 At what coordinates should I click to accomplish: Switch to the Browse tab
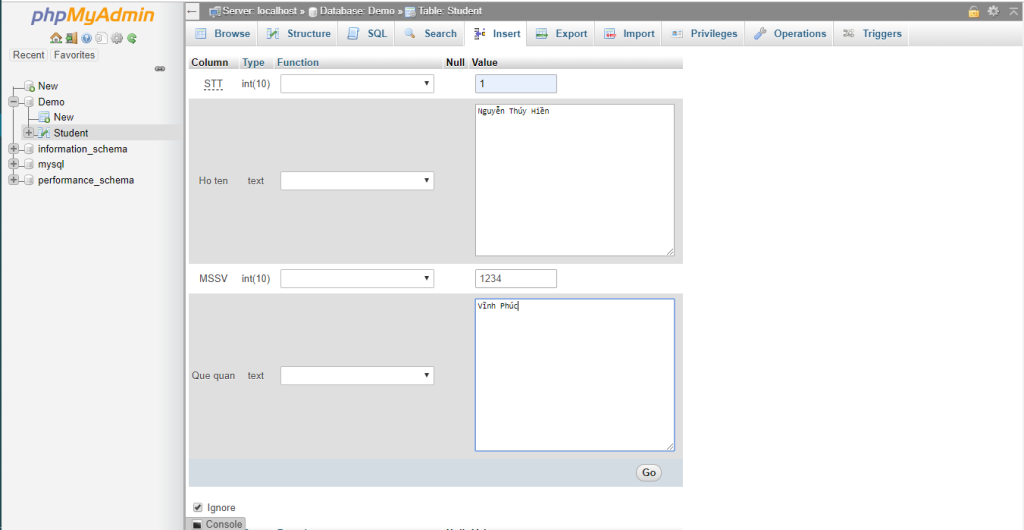click(222, 34)
